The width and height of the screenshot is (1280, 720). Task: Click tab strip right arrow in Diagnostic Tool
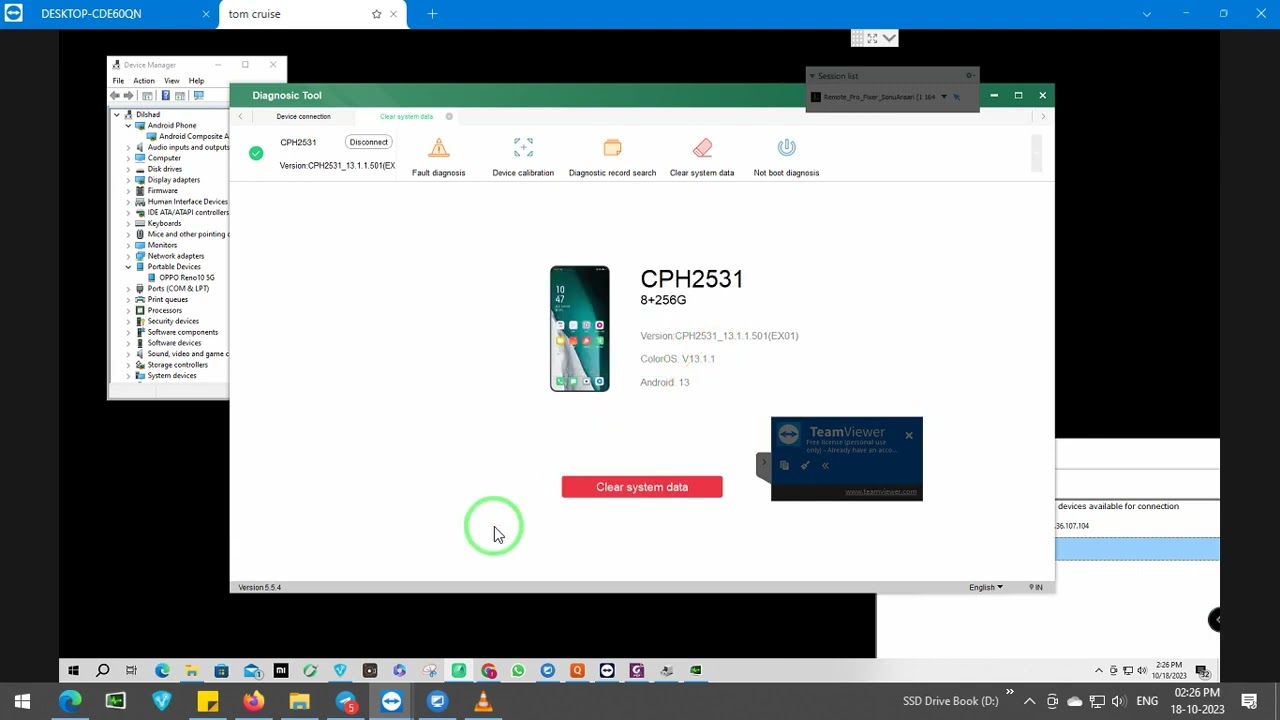tap(1043, 116)
